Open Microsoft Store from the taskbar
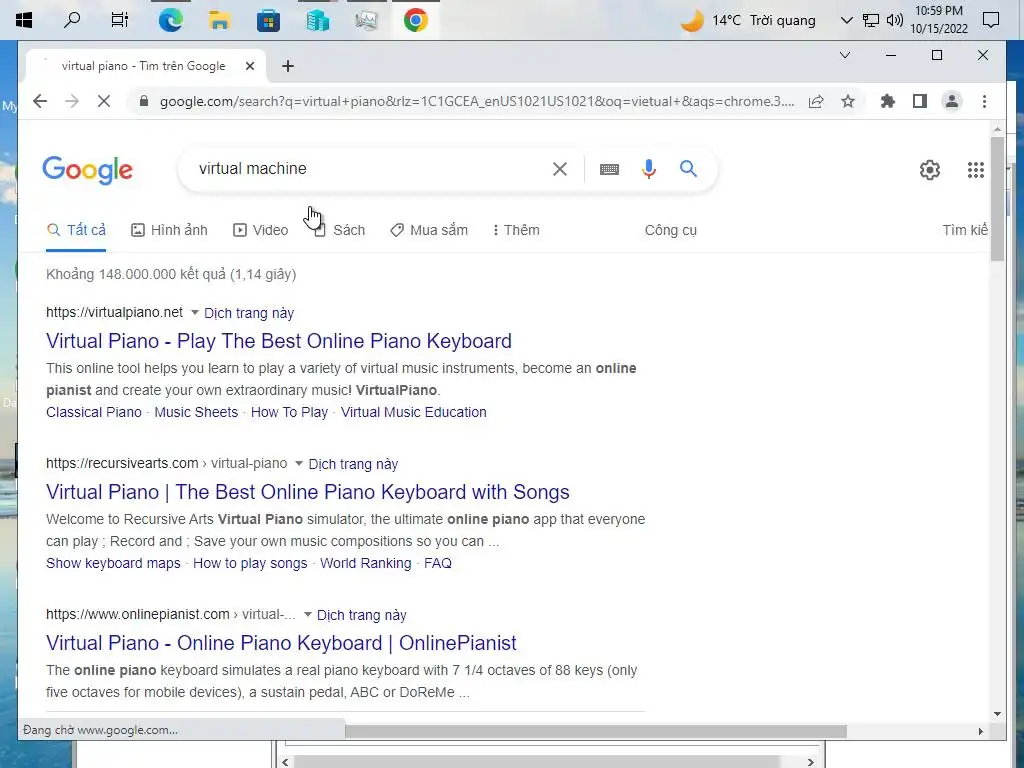Screen dimensions: 1024x768 (268, 20)
